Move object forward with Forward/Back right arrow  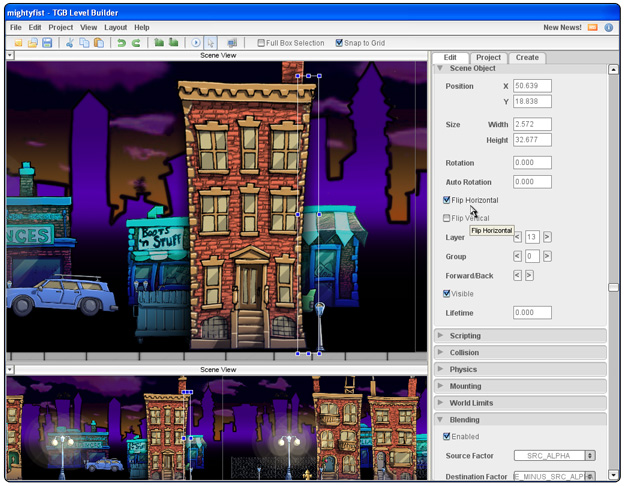(529, 275)
